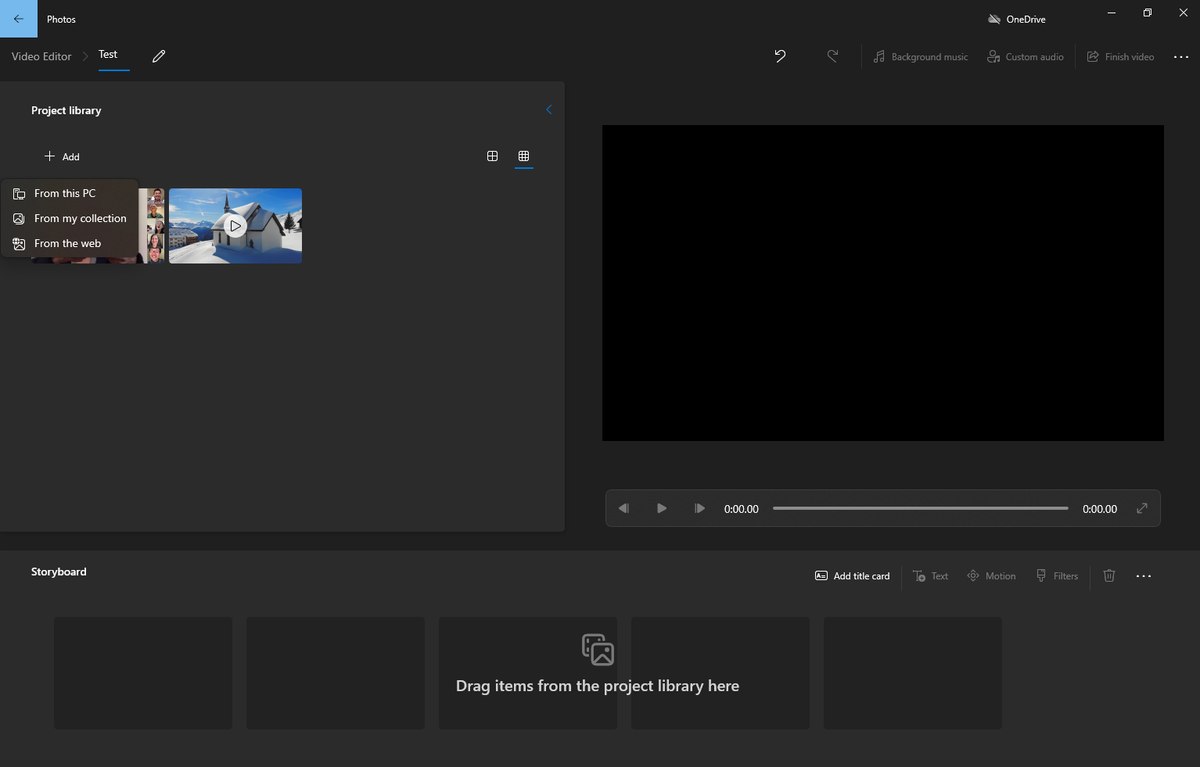Open the storyboard See more menu
This screenshot has height=767, width=1200.
tap(1143, 575)
